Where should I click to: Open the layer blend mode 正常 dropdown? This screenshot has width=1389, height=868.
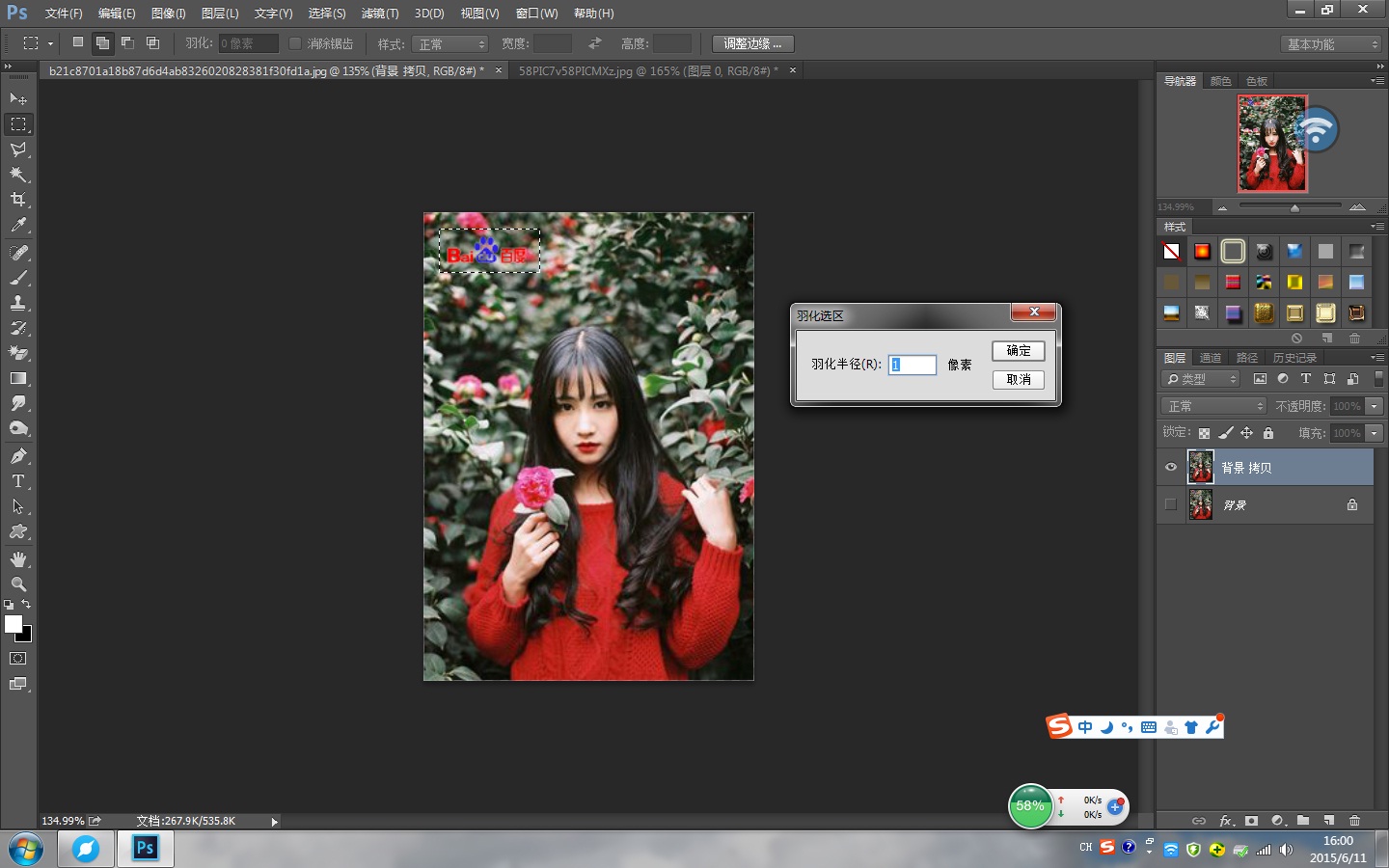click(1212, 406)
